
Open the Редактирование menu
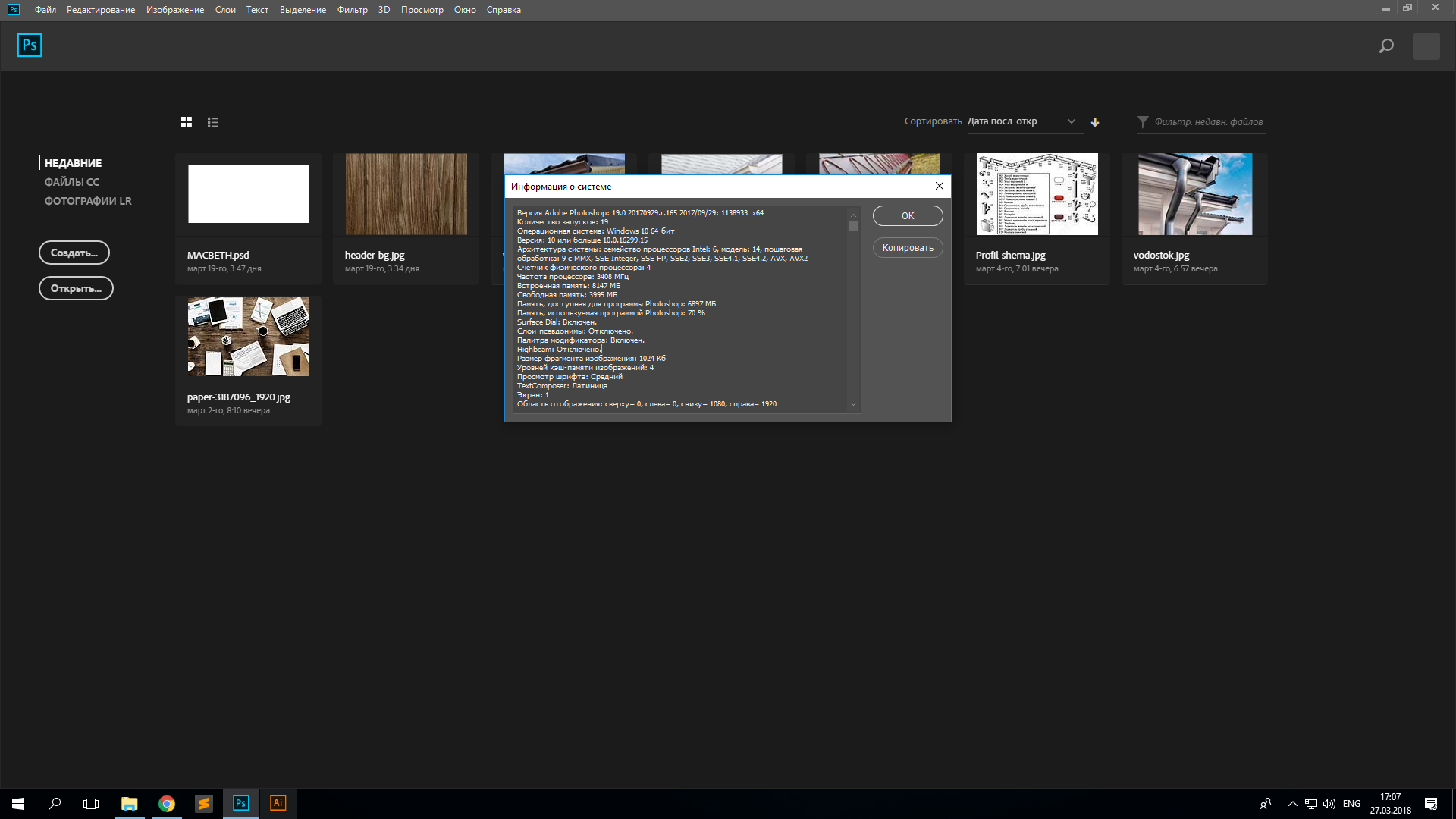click(x=101, y=10)
